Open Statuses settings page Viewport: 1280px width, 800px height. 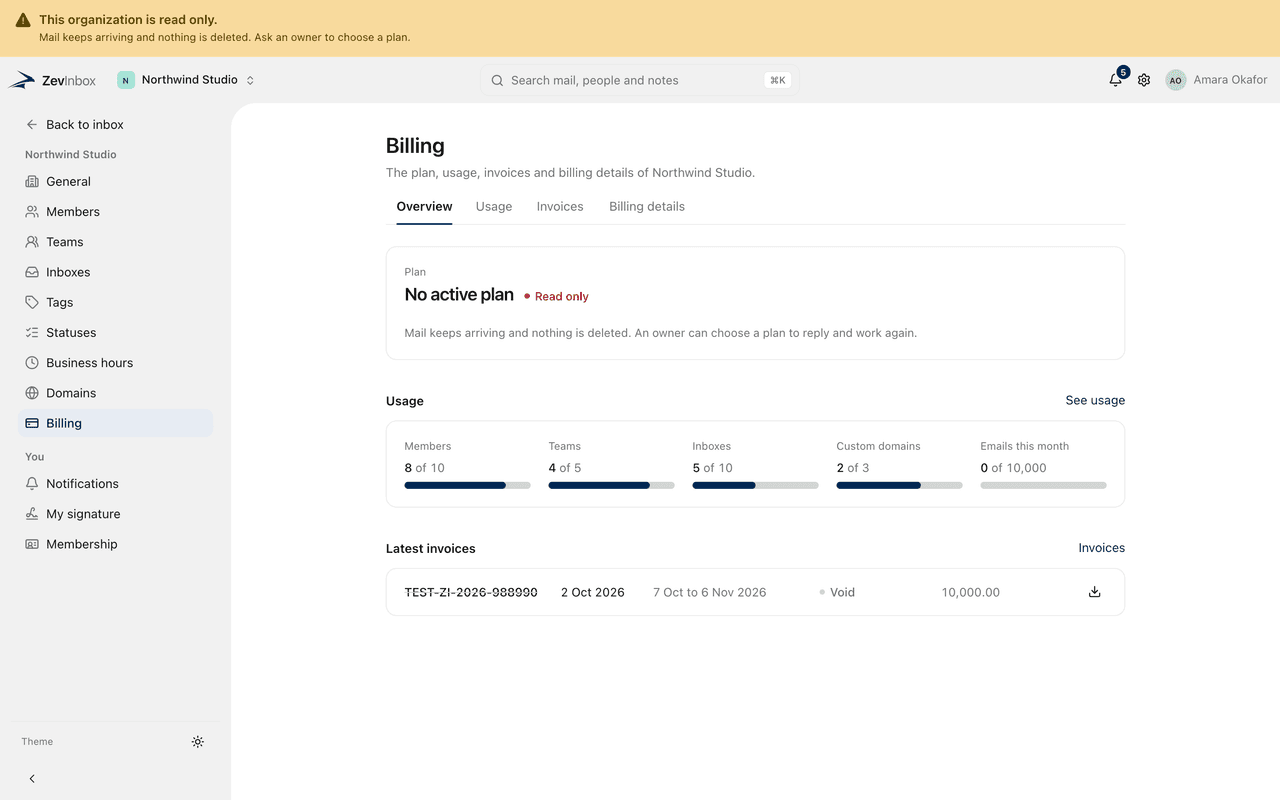pyautogui.click(x=116, y=332)
